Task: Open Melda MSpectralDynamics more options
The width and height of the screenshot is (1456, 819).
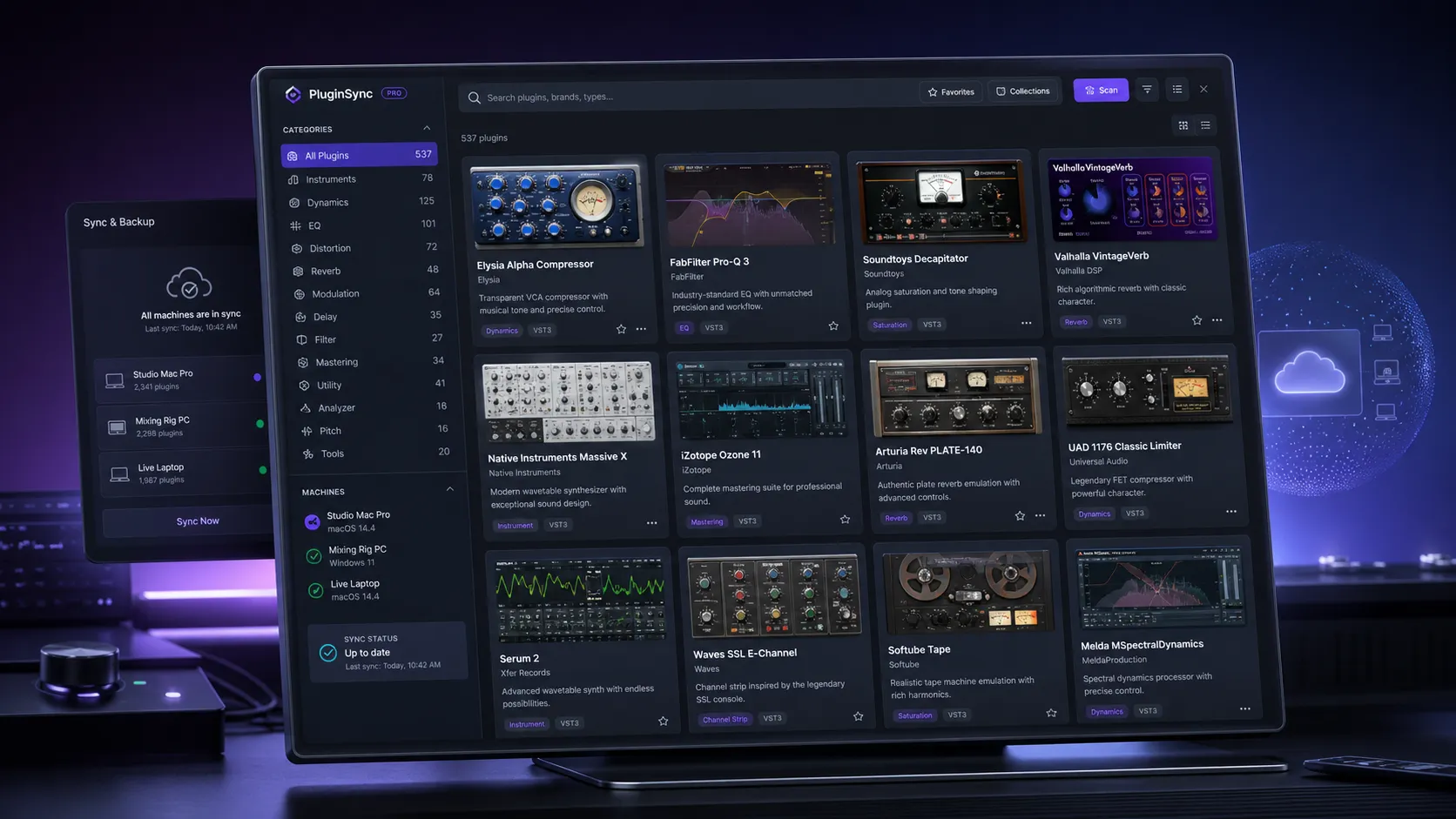Action: coord(1245,708)
